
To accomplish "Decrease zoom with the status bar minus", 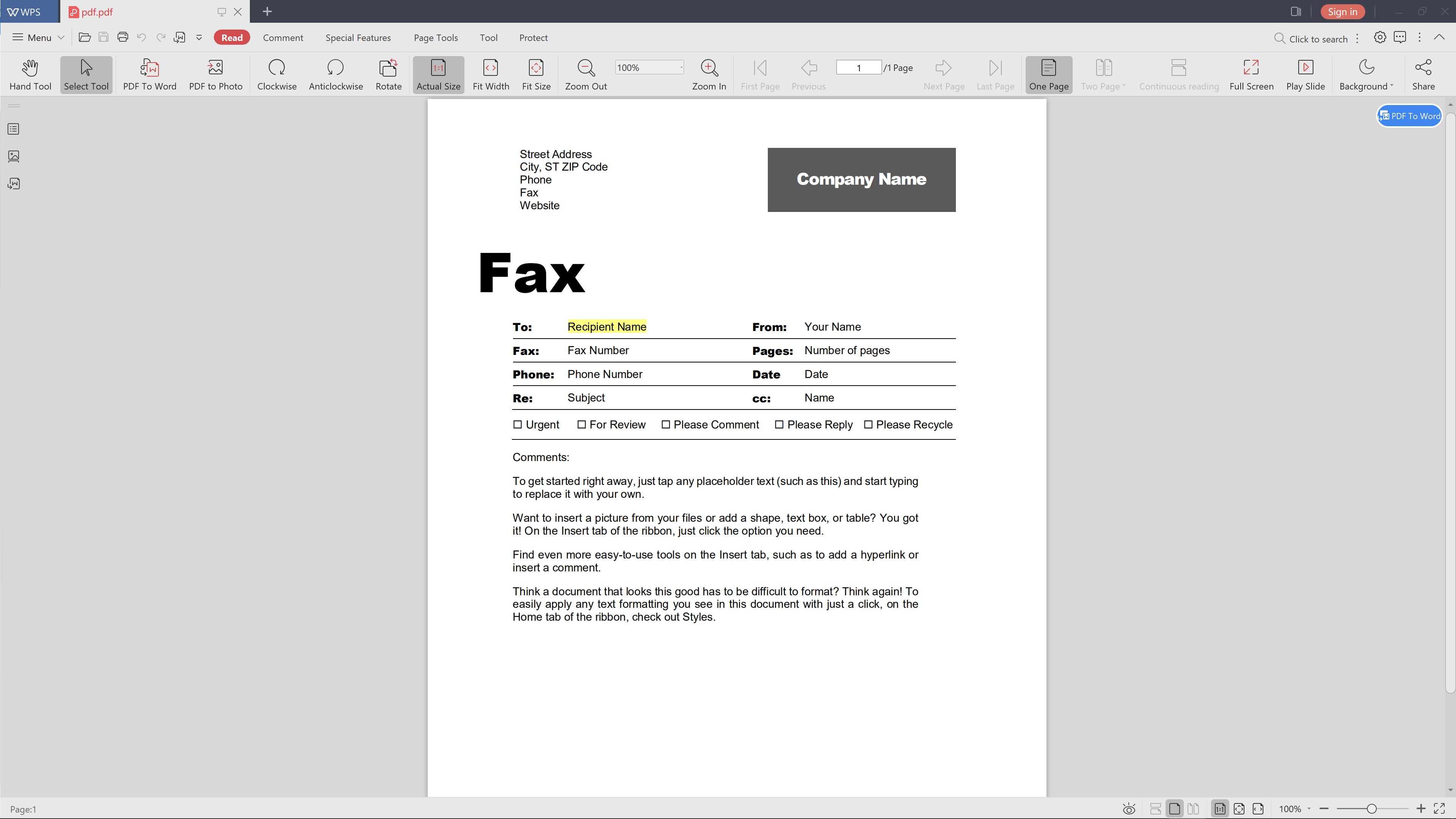I will click(x=1324, y=809).
